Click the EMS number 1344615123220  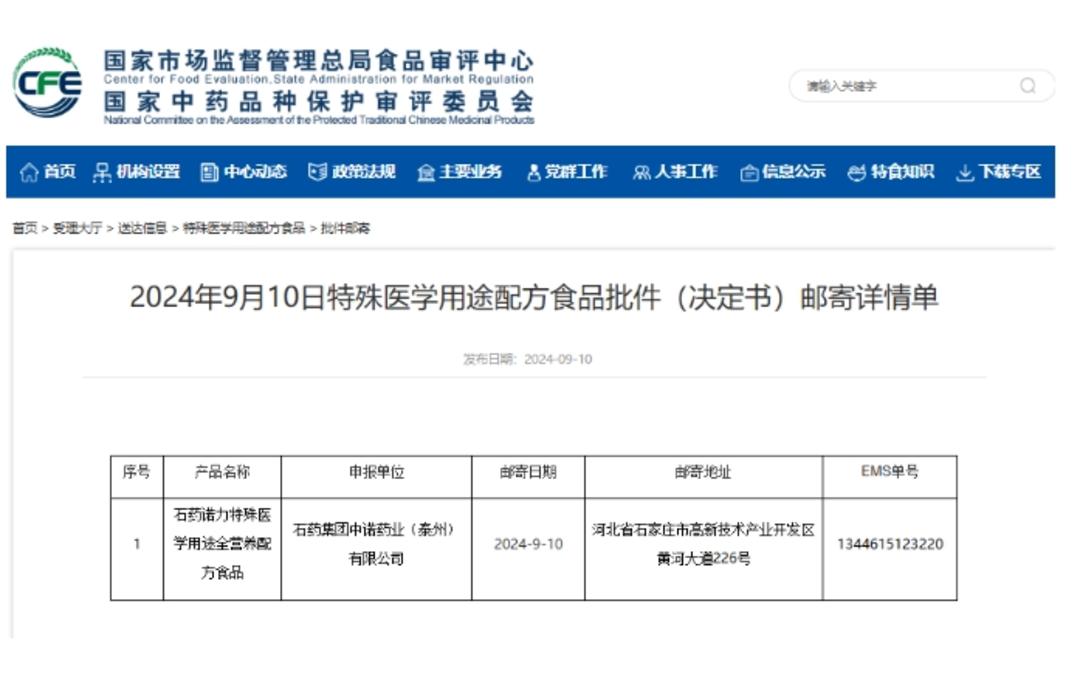pos(890,544)
